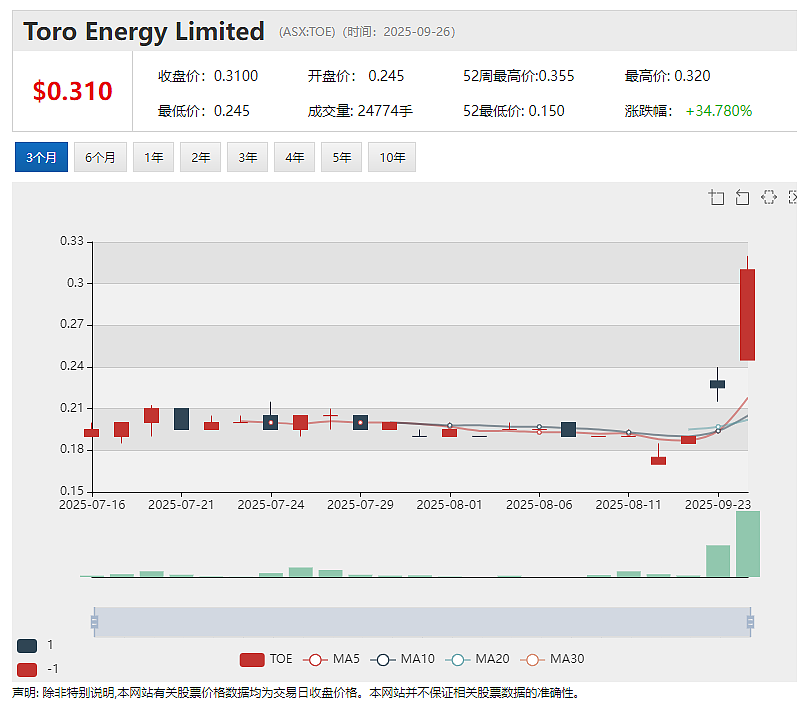The width and height of the screenshot is (811, 718).
Task: Click the red $0.310 price
Action: pyautogui.click(x=72, y=92)
